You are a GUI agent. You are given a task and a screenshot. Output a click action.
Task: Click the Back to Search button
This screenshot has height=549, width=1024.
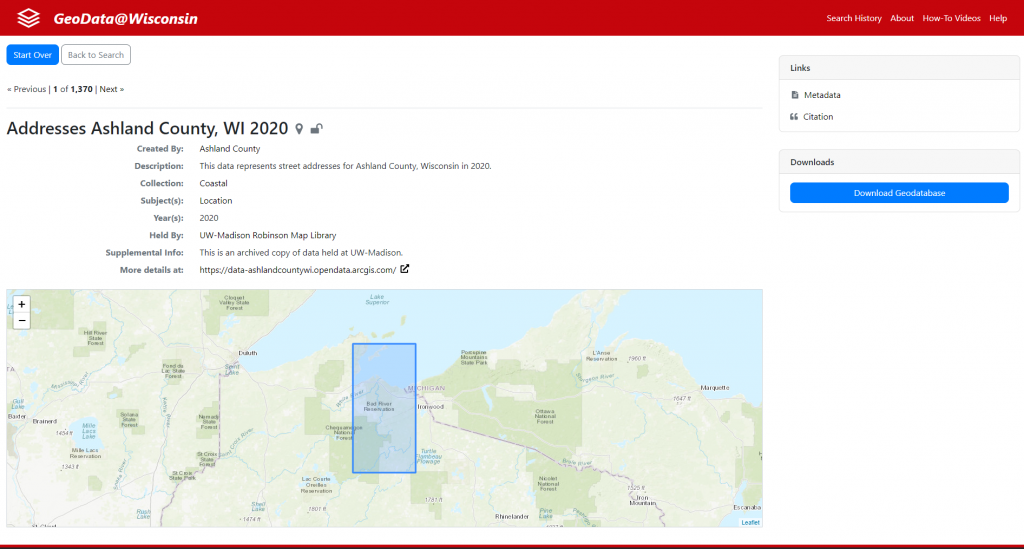[96, 55]
